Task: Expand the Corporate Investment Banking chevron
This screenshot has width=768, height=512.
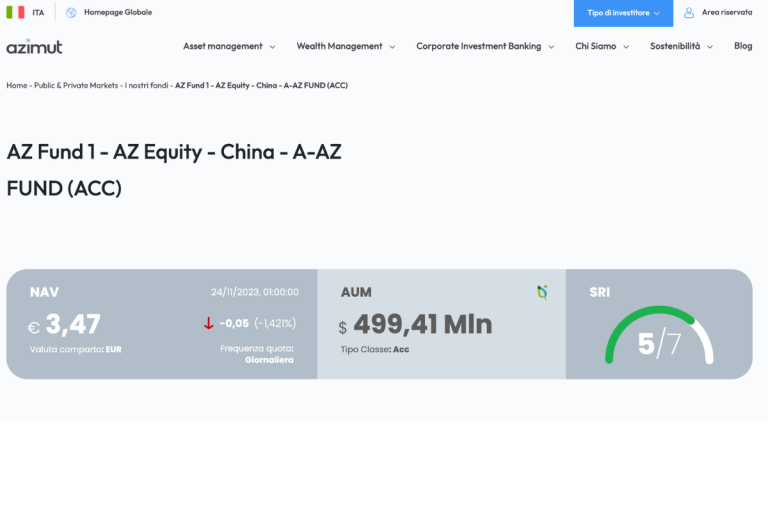Action: coord(551,47)
